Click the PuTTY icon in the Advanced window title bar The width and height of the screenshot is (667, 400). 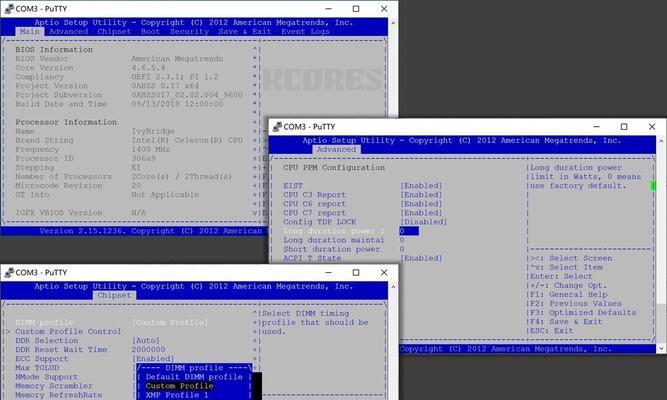pyautogui.click(x=277, y=126)
